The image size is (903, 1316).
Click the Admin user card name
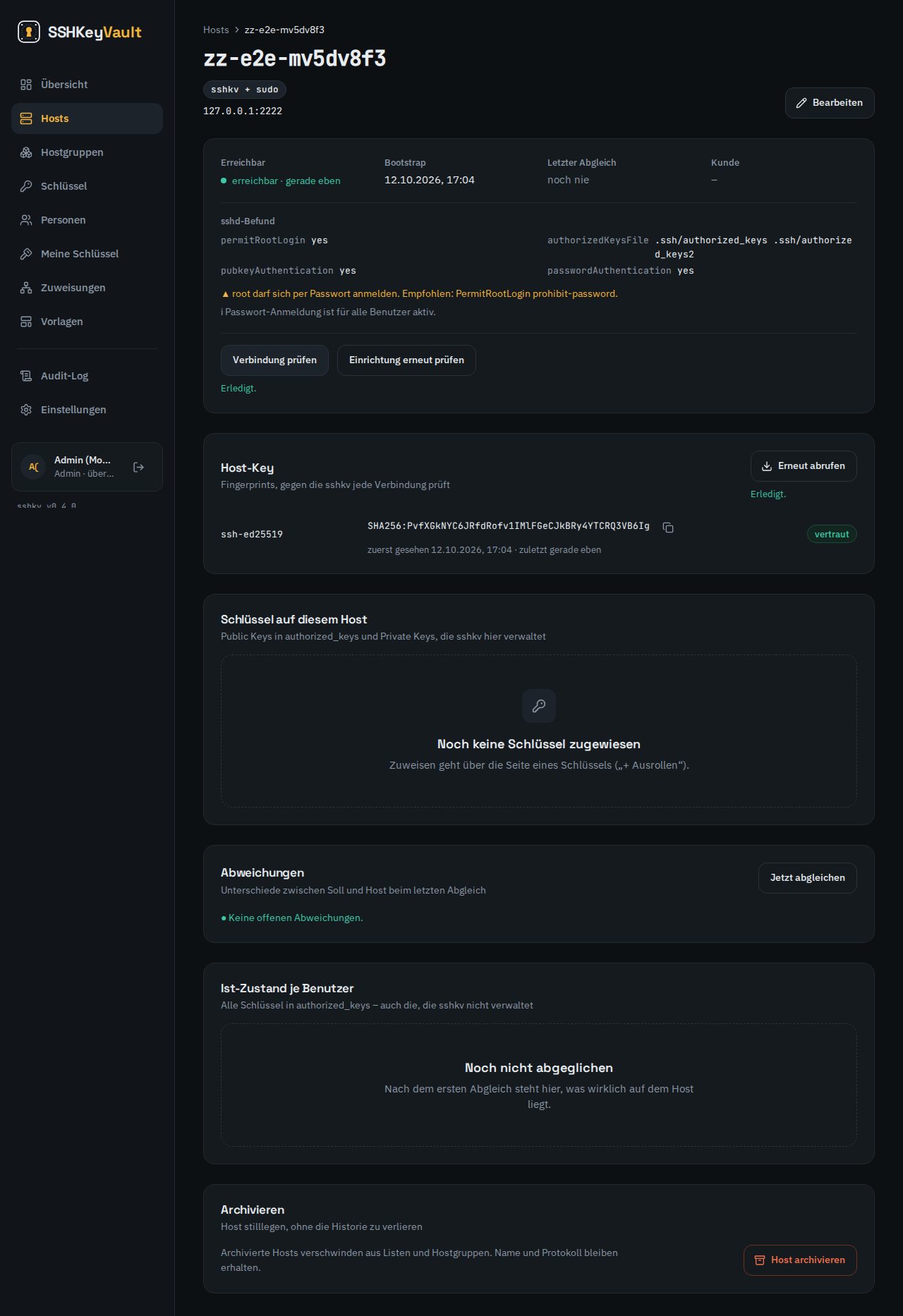[x=83, y=460]
